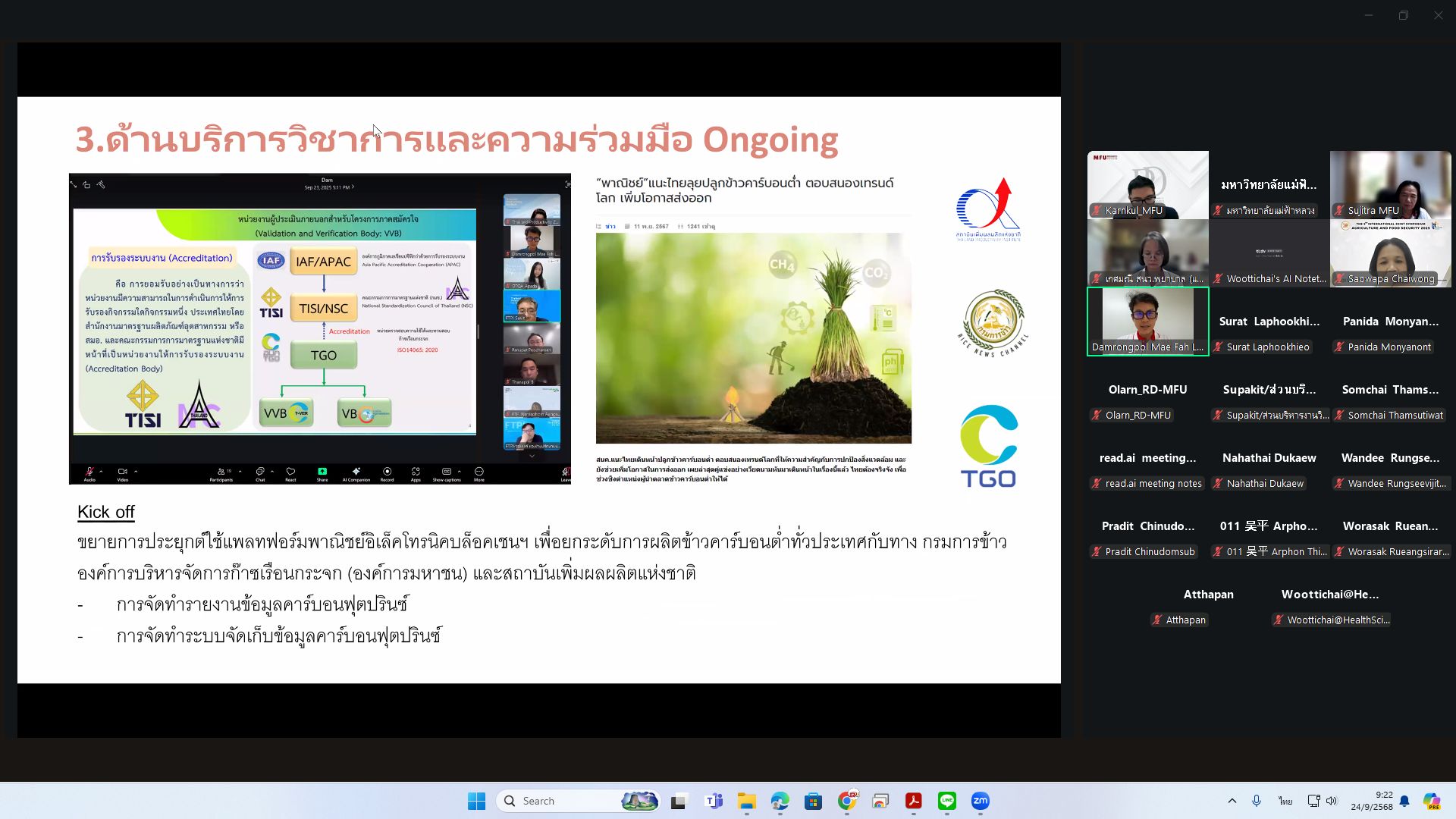Screen dimensions: 1456x819
Task: Expand hidden system tray icons chevron
Action: [1232, 801]
